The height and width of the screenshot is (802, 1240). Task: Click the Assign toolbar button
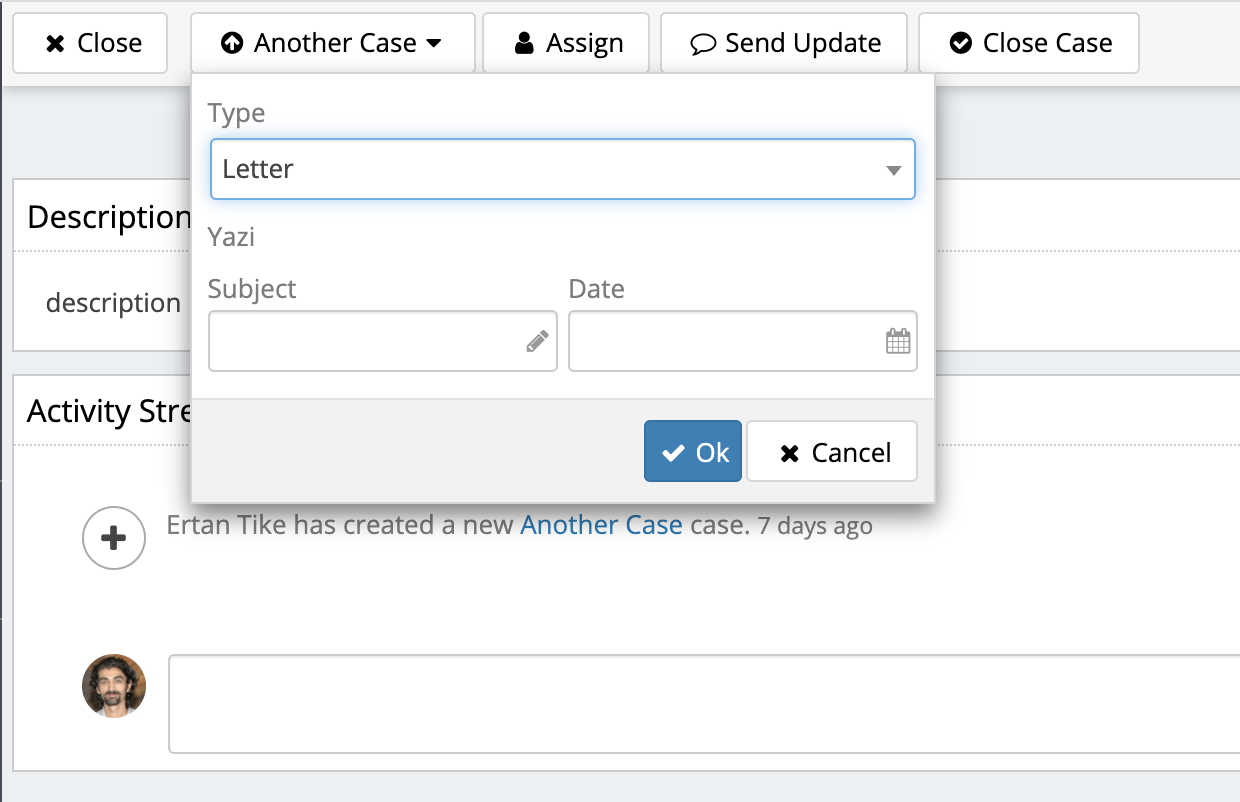[x=566, y=43]
